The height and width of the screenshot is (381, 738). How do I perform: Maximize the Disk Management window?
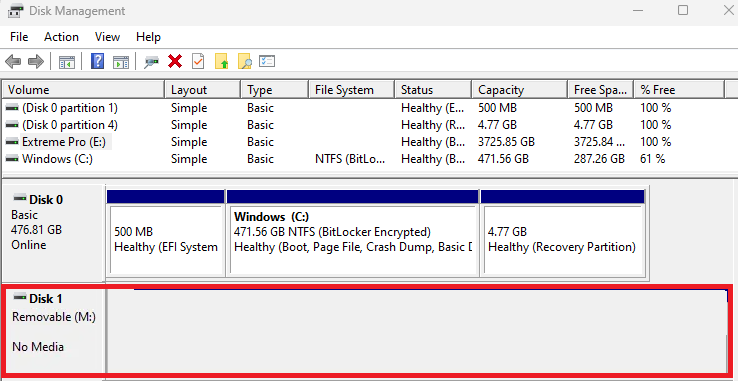683,10
